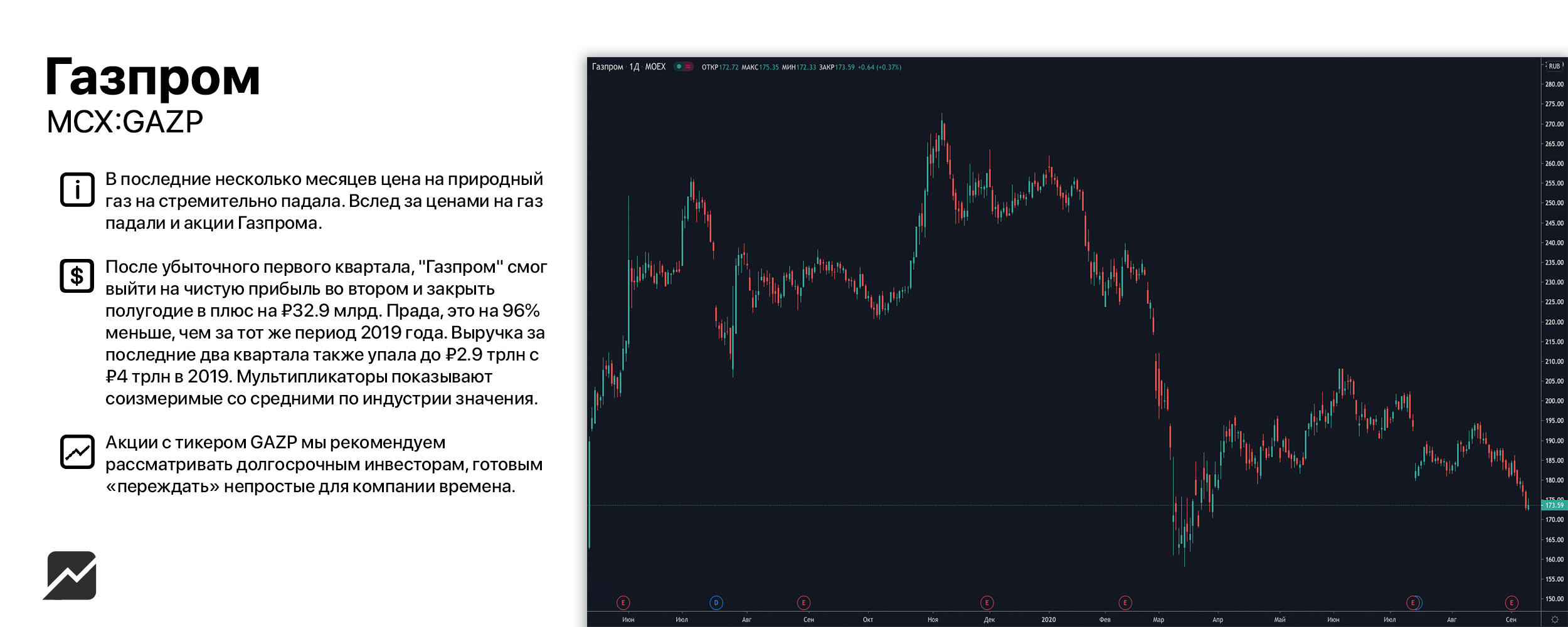This screenshot has width=1568, height=627.
Task: Click the E marker just preceding Окт label
Action: pyautogui.click(x=803, y=603)
